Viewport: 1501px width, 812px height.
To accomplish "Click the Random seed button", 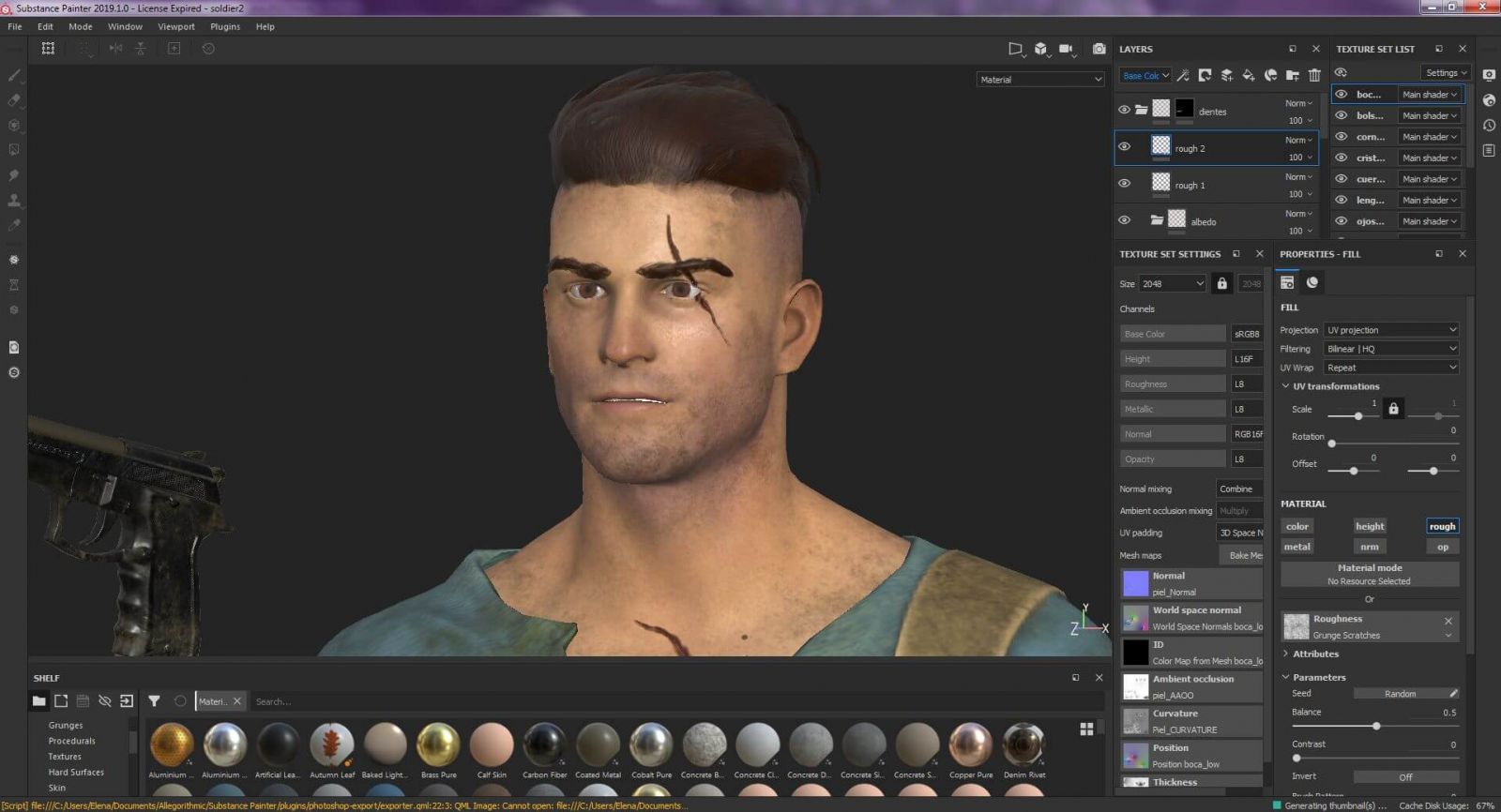I will point(1405,694).
